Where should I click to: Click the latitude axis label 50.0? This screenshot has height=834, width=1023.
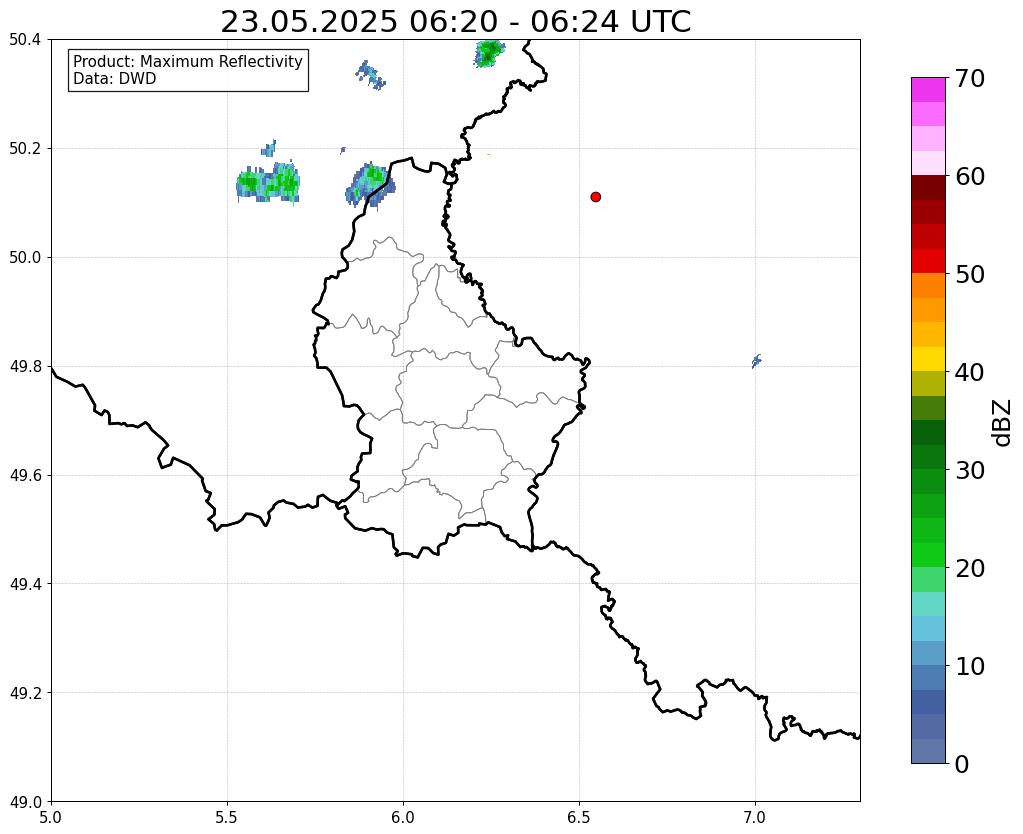pos(25,258)
